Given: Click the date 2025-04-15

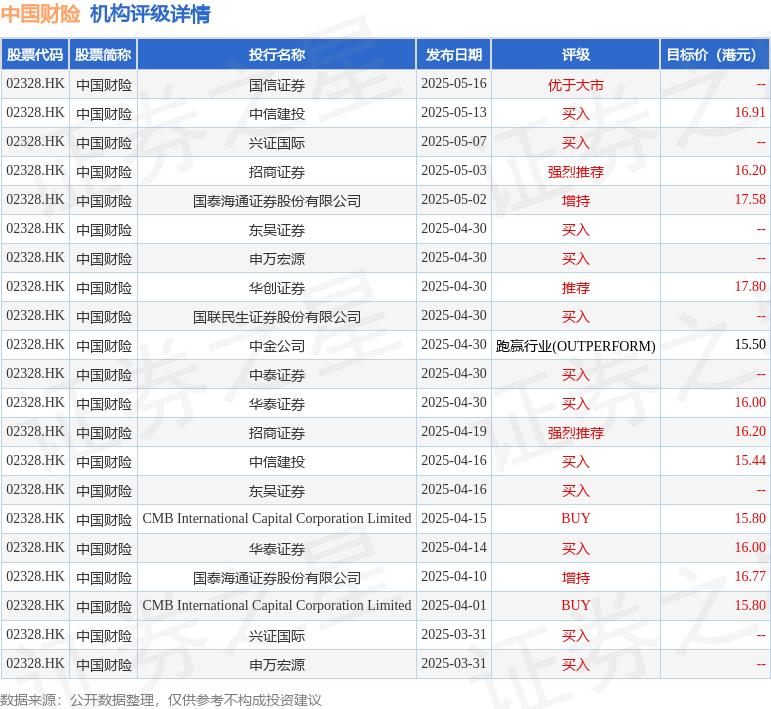Looking at the screenshot, I should pos(454,519).
